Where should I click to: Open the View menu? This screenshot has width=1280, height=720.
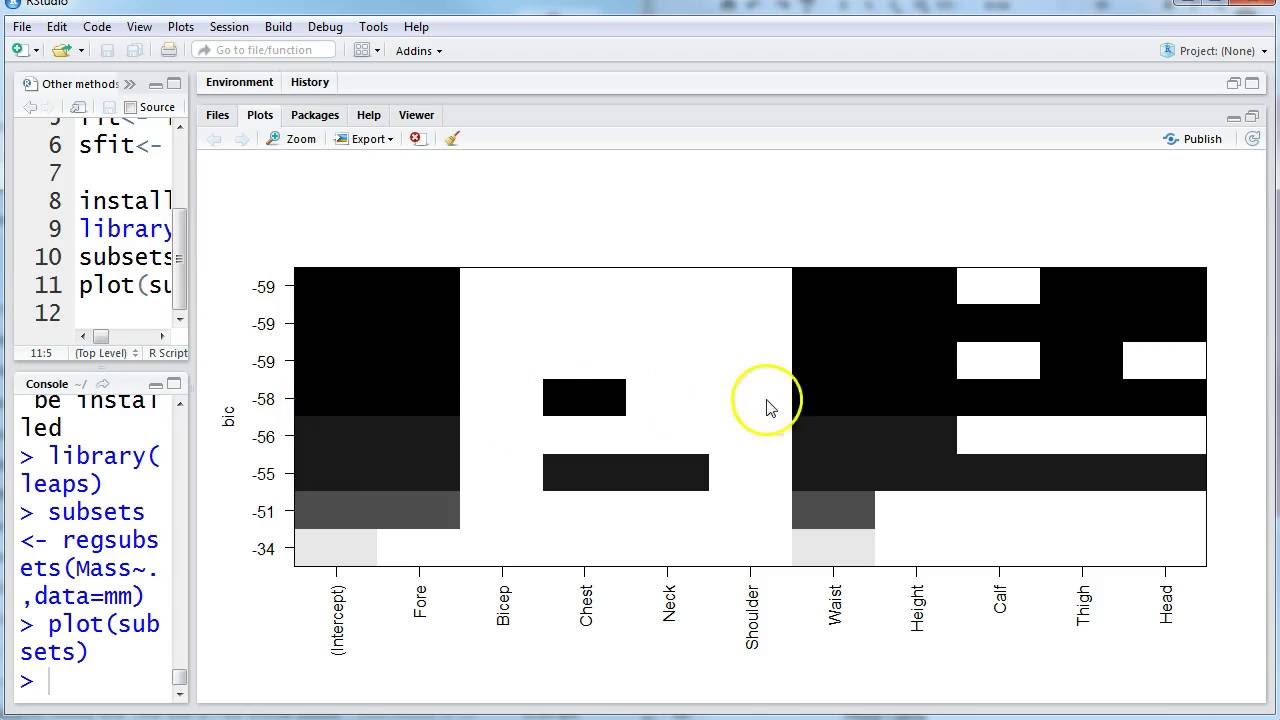(x=139, y=27)
